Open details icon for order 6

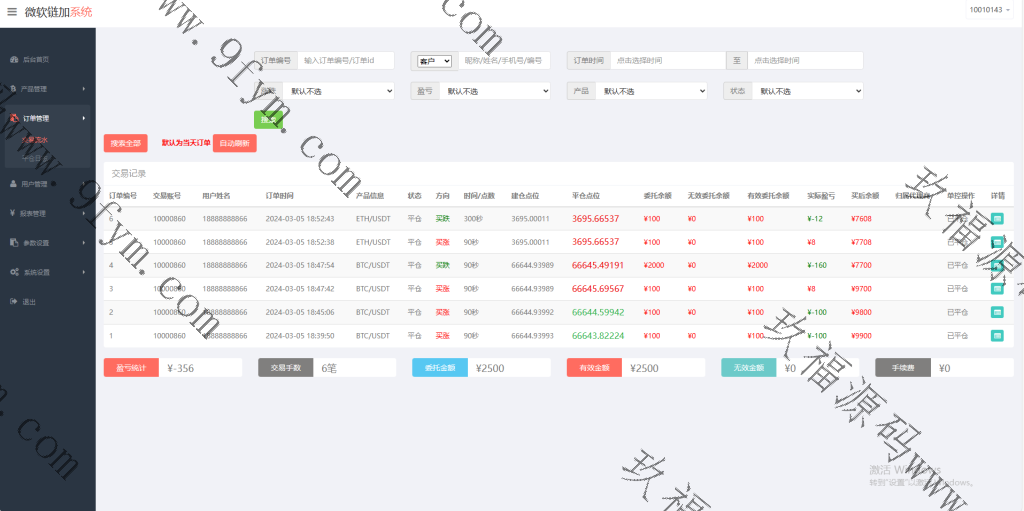coord(997,218)
